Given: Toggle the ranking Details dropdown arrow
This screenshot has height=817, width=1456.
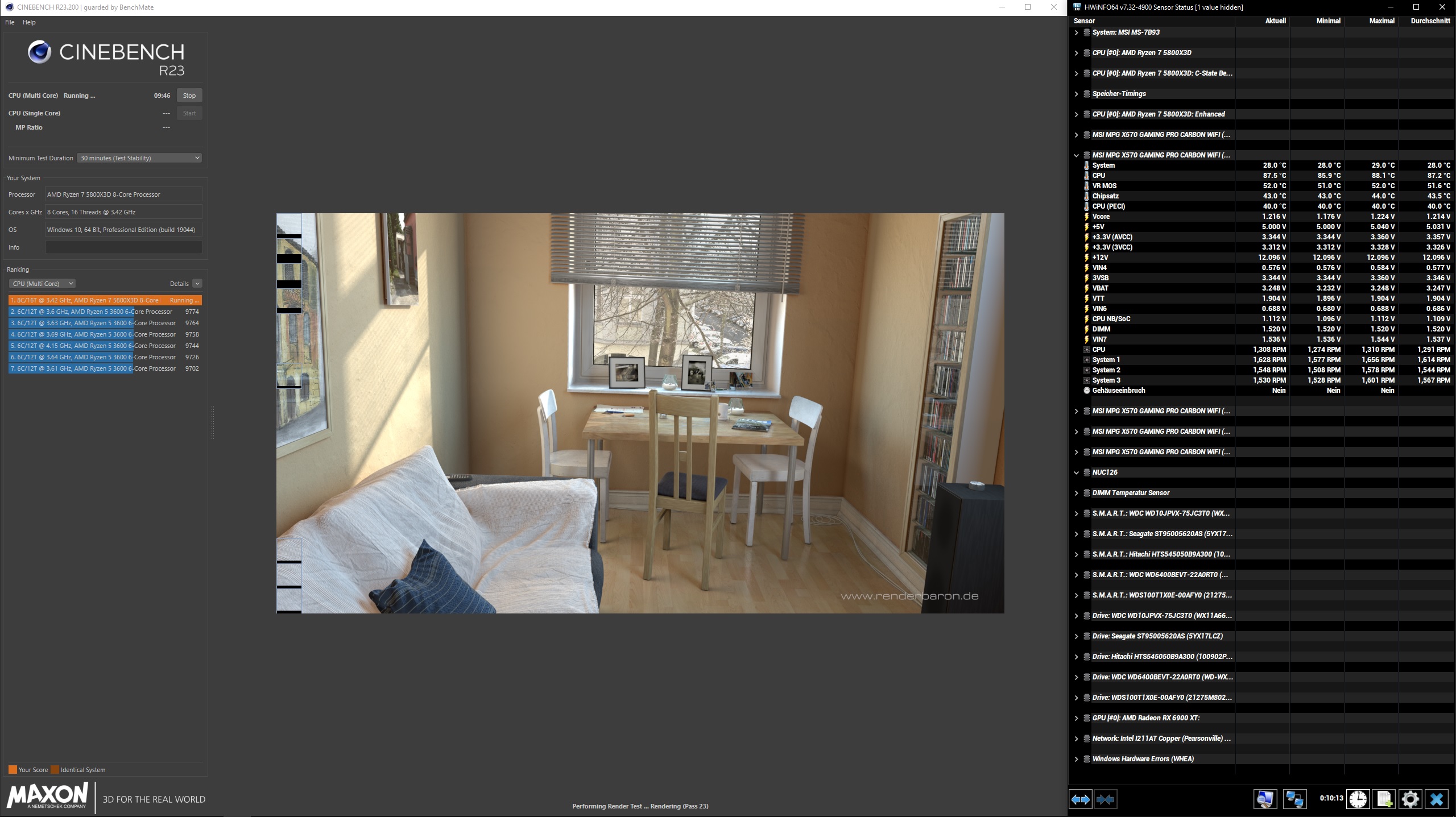Looking at the screenshot, I should pos(197,284).
